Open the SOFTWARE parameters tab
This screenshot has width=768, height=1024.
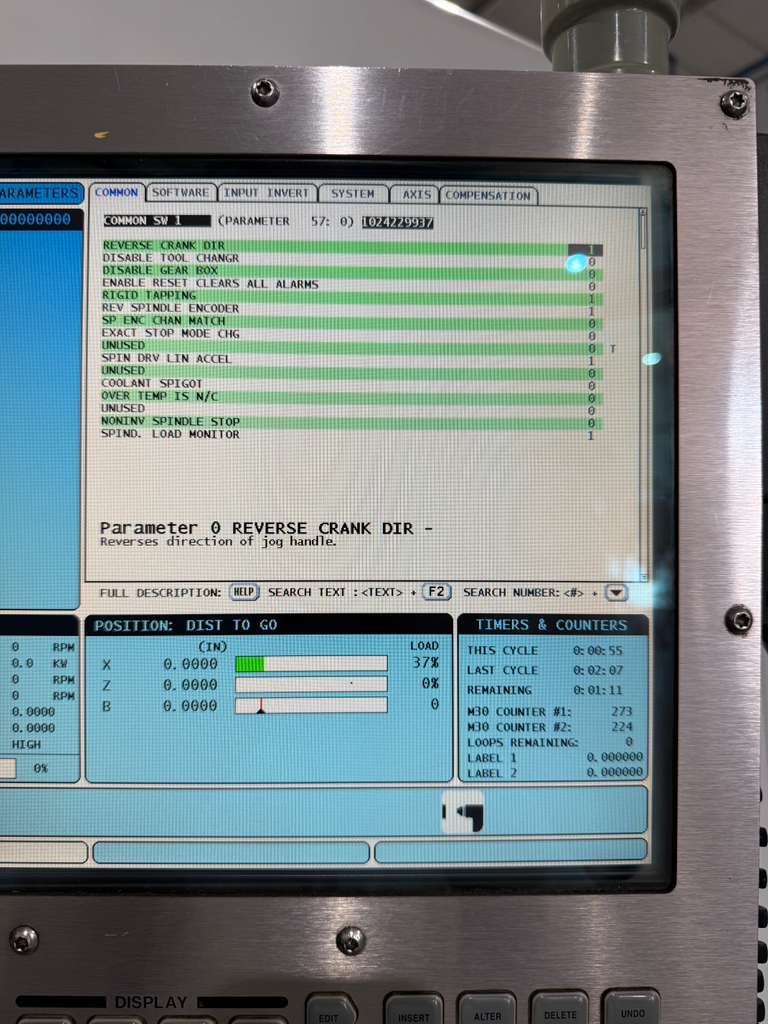coord(180,193)
